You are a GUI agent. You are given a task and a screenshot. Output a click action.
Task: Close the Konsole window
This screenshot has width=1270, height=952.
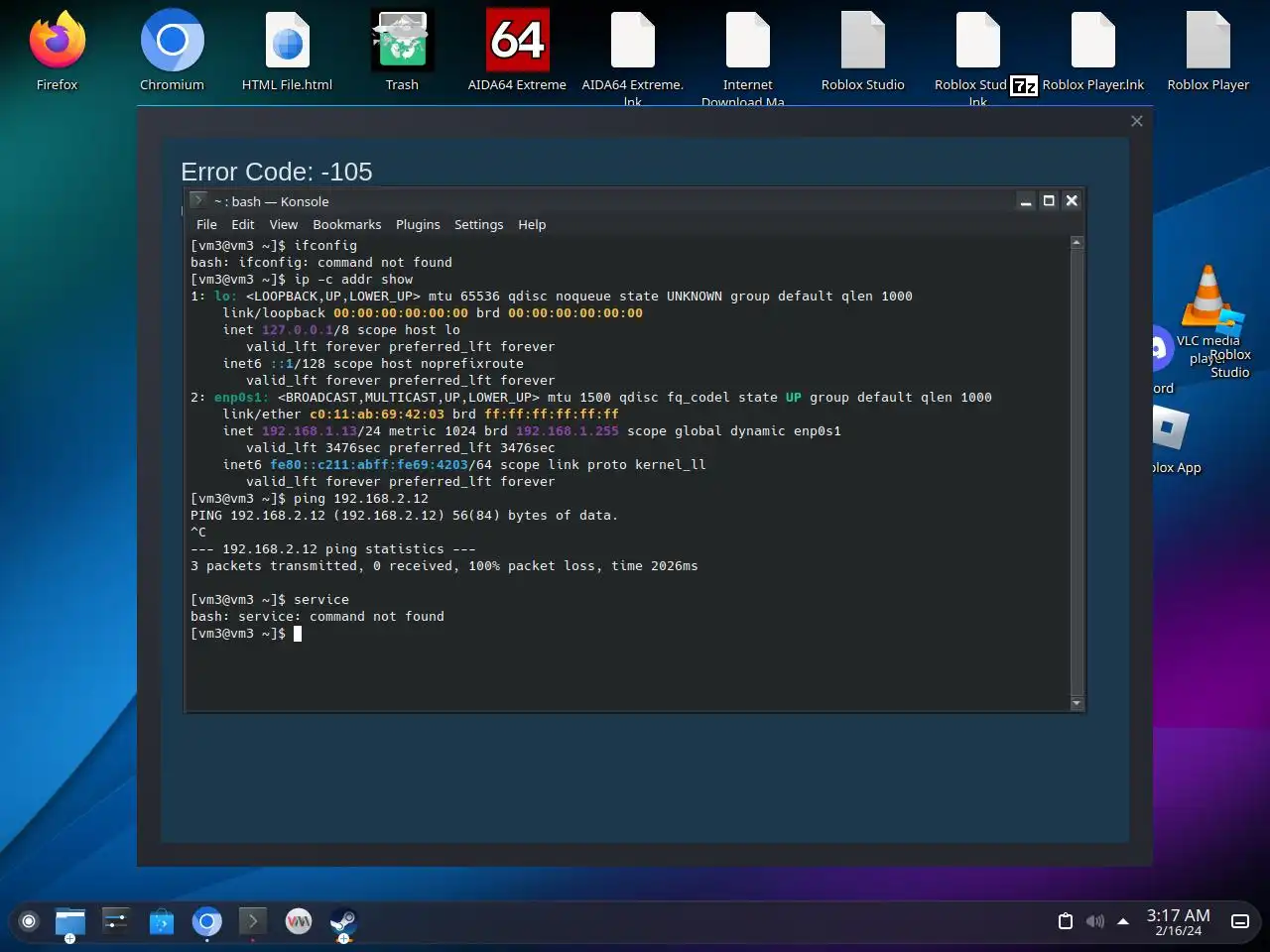(x=1072, y=201)
